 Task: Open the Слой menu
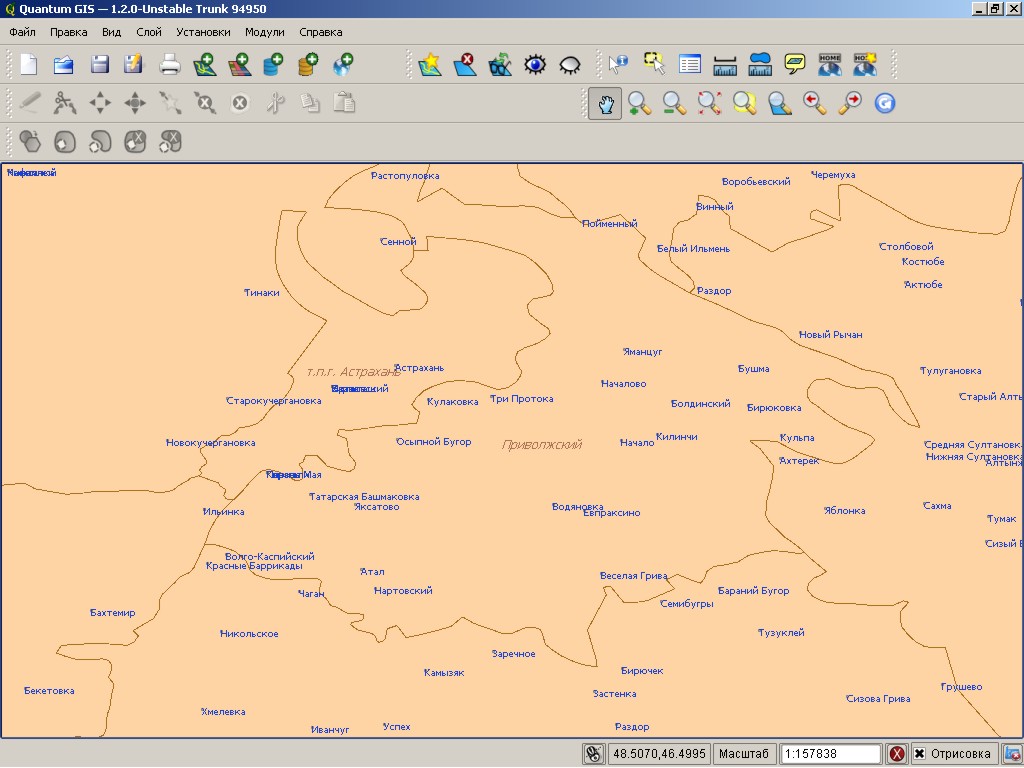tap(148, 31)
